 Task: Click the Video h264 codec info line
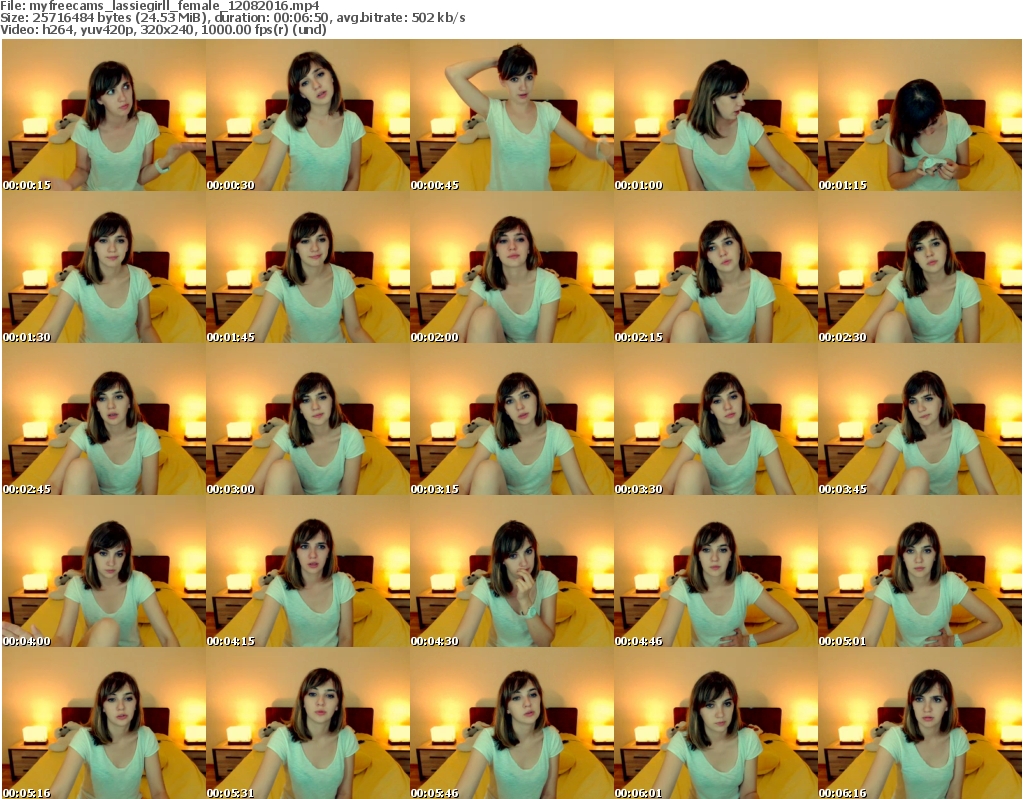(x=163, y=29)
